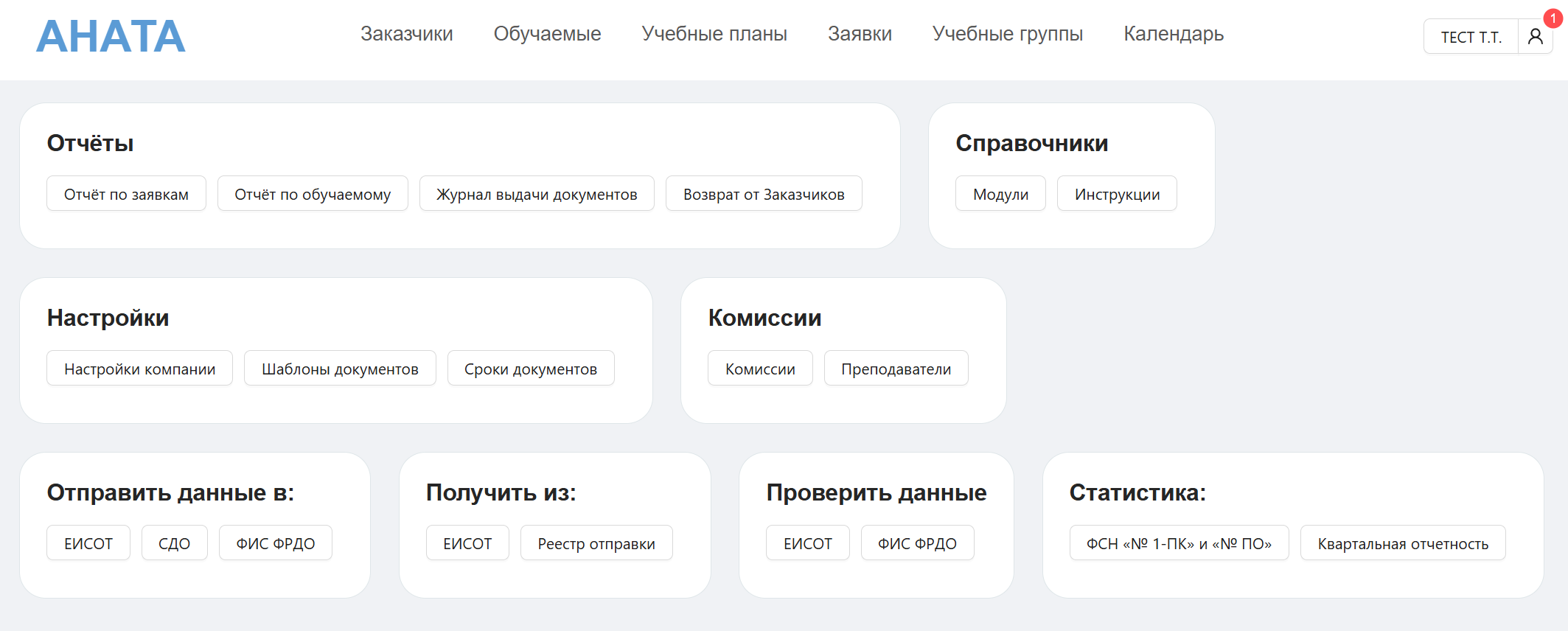
Task: Open Реестр отправки
Action: (596, 543)
